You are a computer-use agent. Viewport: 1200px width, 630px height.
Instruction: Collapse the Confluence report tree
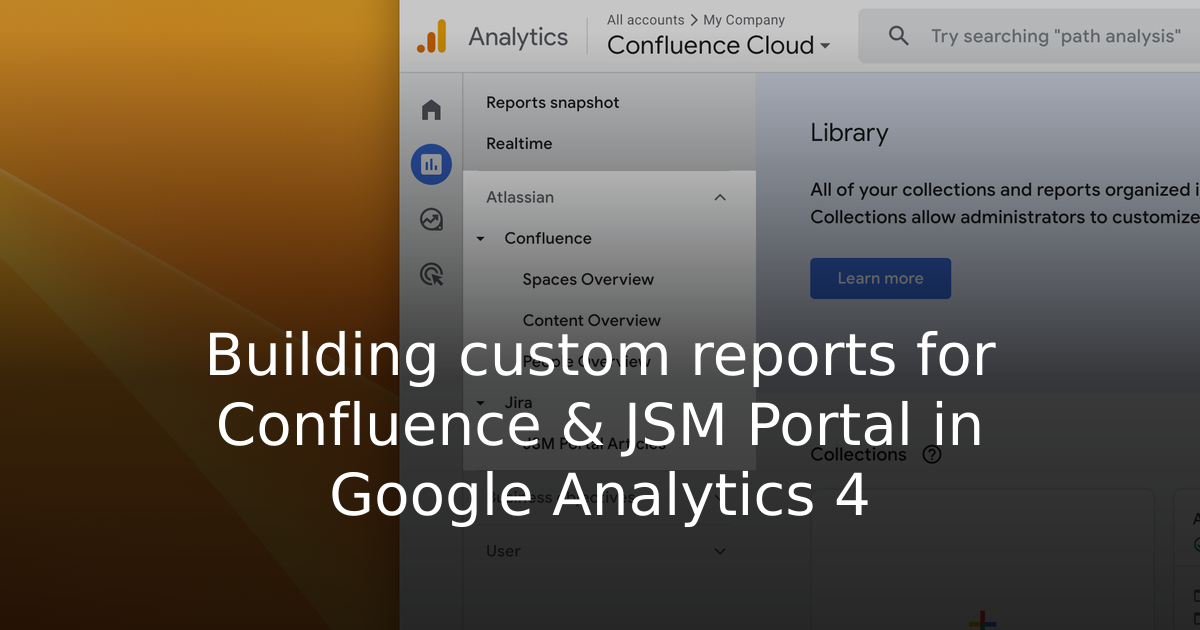coord(479,238)
